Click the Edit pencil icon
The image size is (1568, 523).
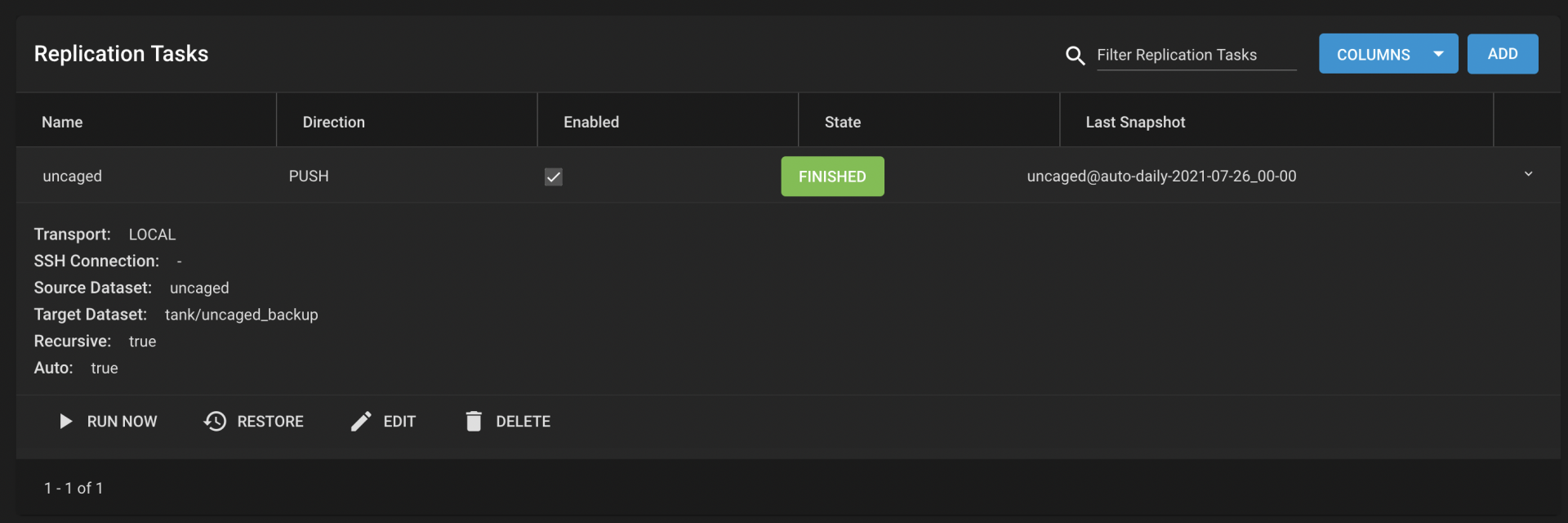pos(361,421)
